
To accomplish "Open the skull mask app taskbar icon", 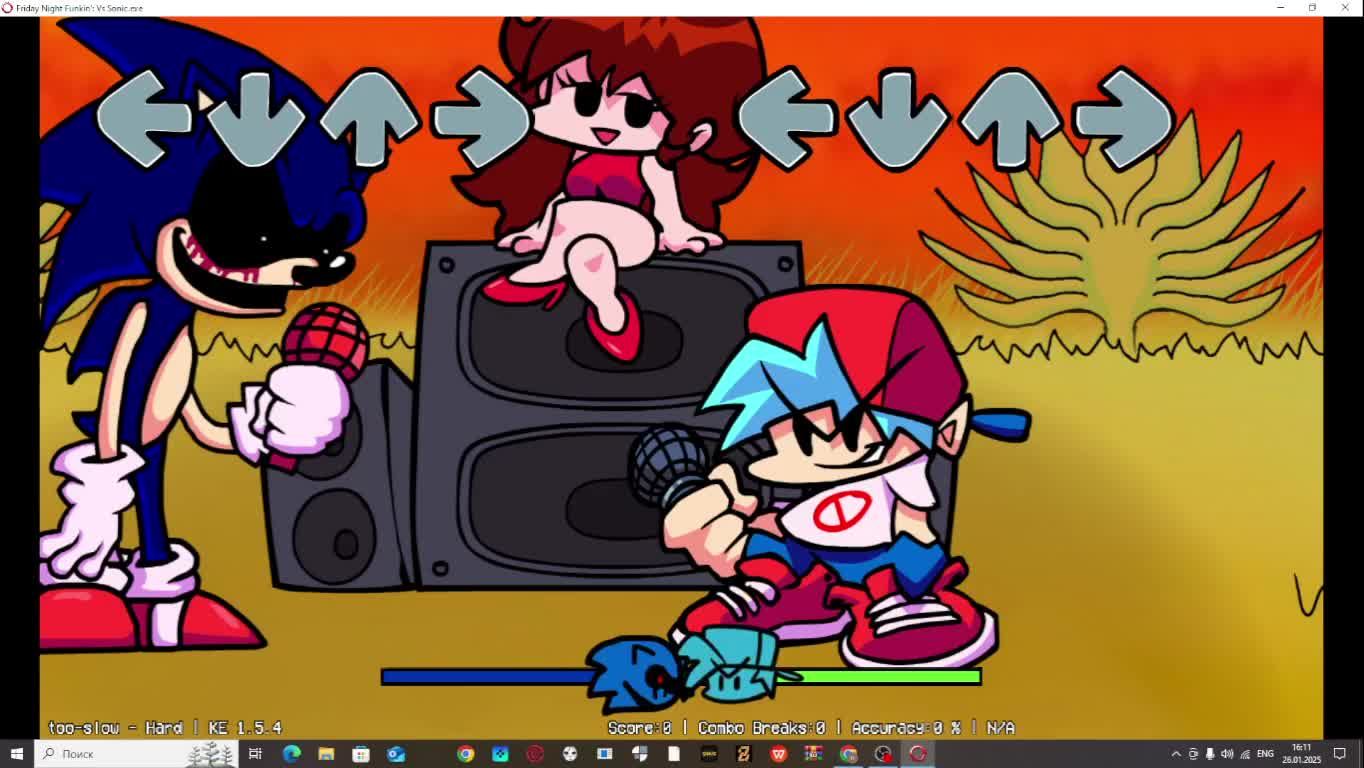I will (x=570, y=754).
